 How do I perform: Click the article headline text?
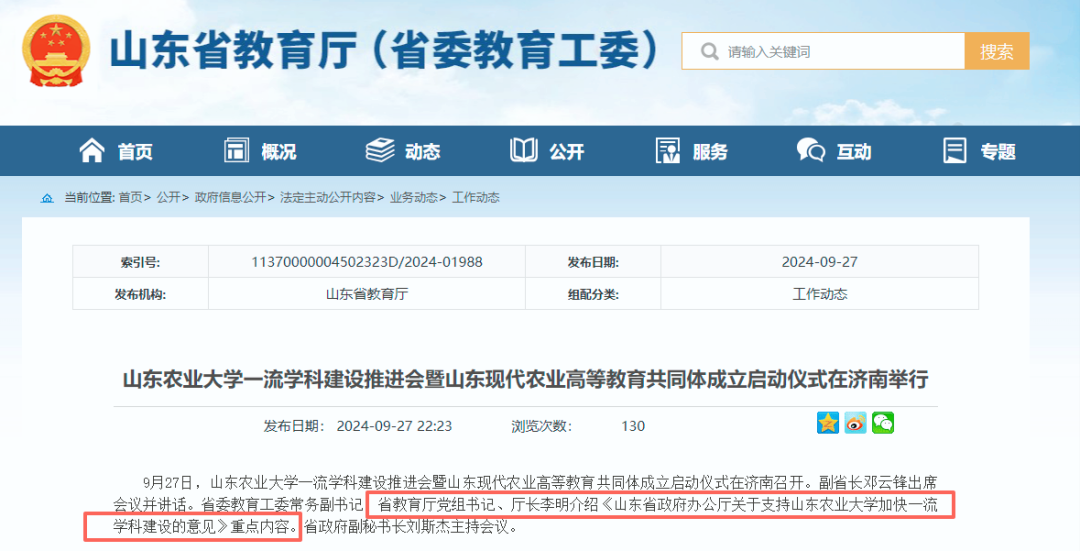[x=526, y=380]
